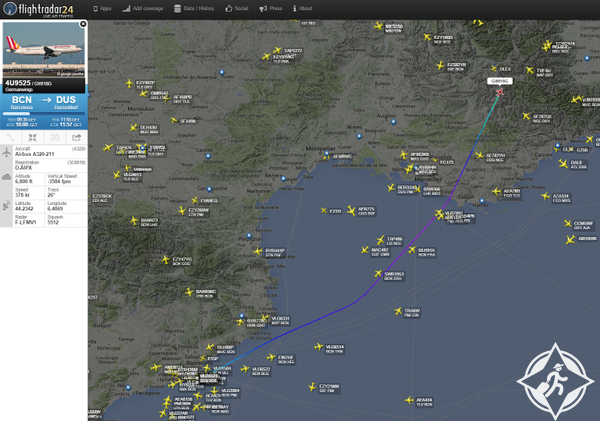Click the airport pin near Carcassonne
Screen dimensions: 600x421
click(x=209, y=189)
